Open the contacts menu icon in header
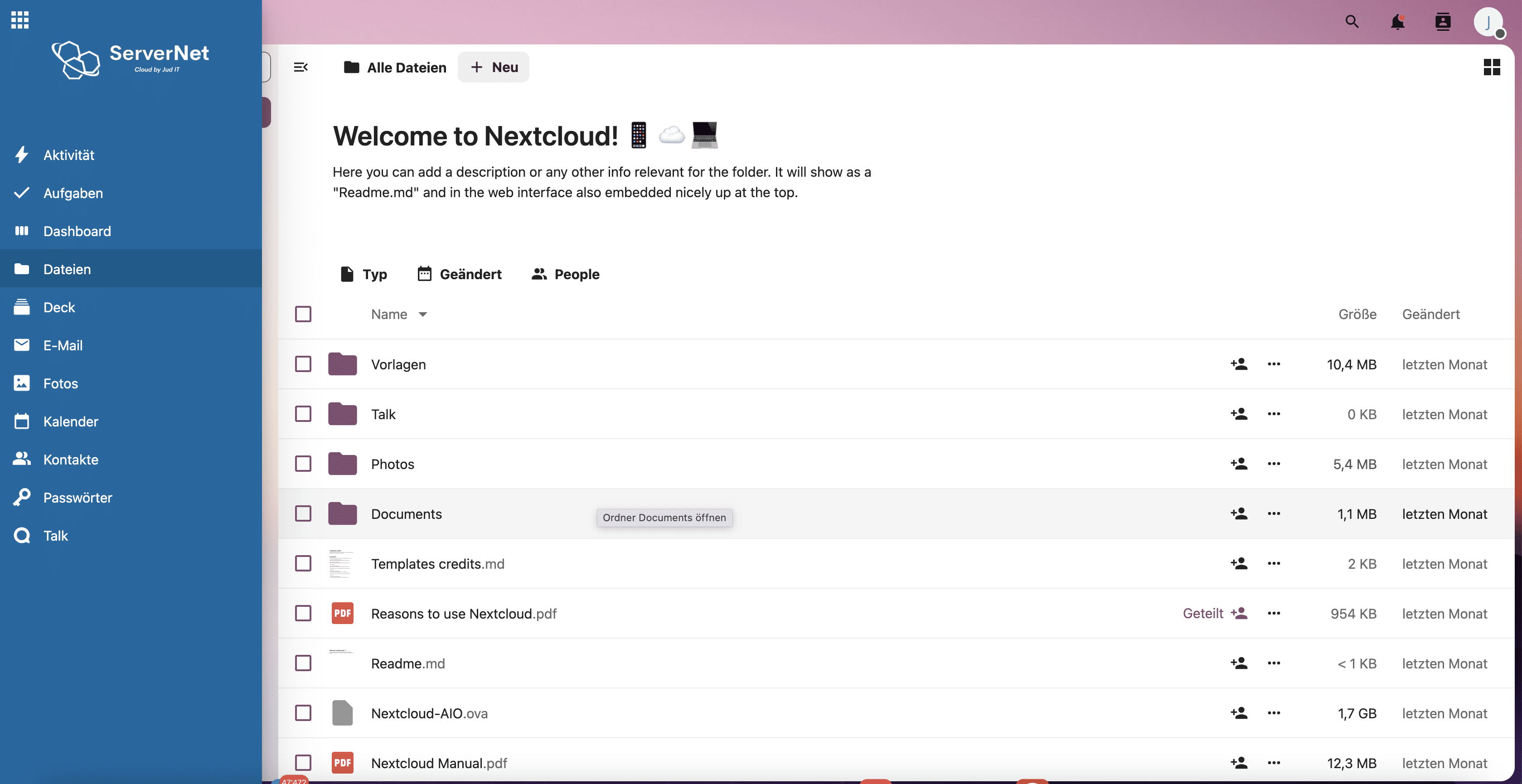Screen dimensions: 1522x784 [x=1443, y=22]
